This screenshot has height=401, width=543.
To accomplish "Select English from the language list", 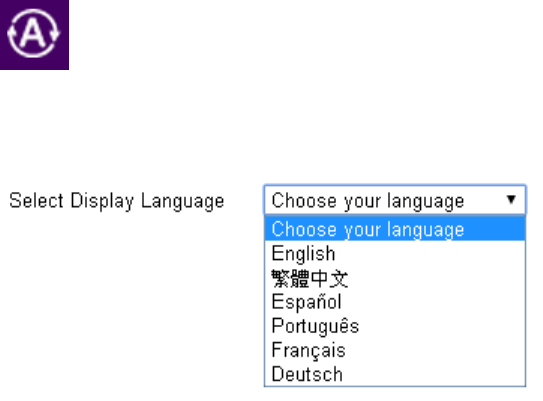I will [395, 253].
